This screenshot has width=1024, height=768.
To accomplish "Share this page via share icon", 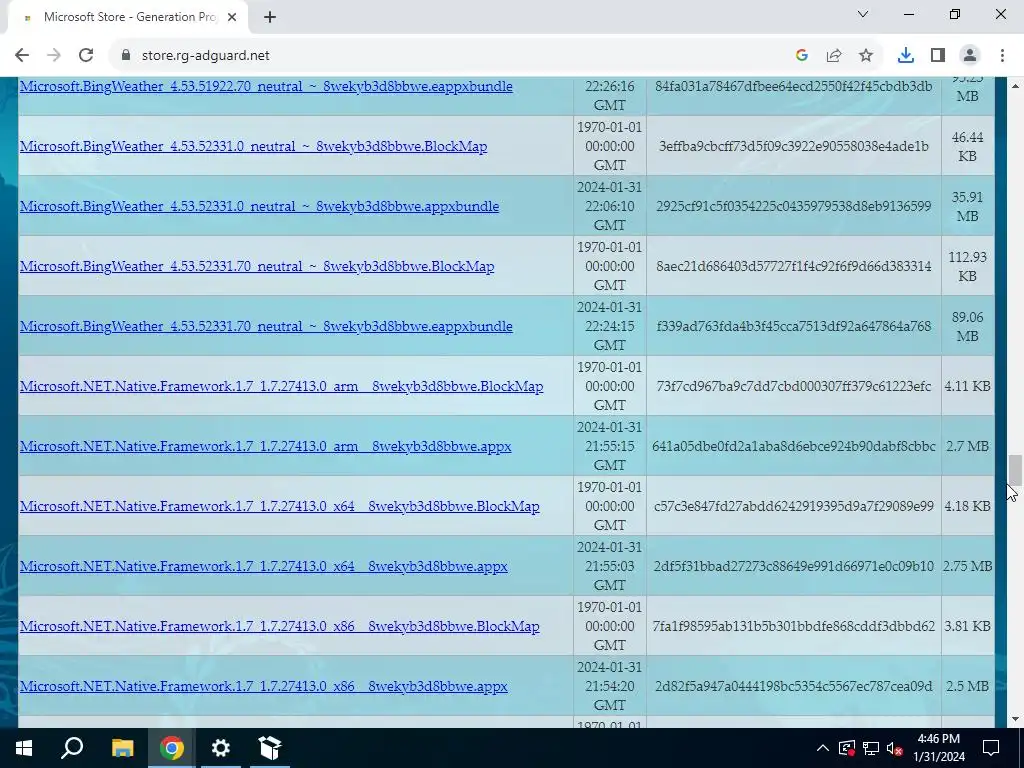I will tap(834, 56).
